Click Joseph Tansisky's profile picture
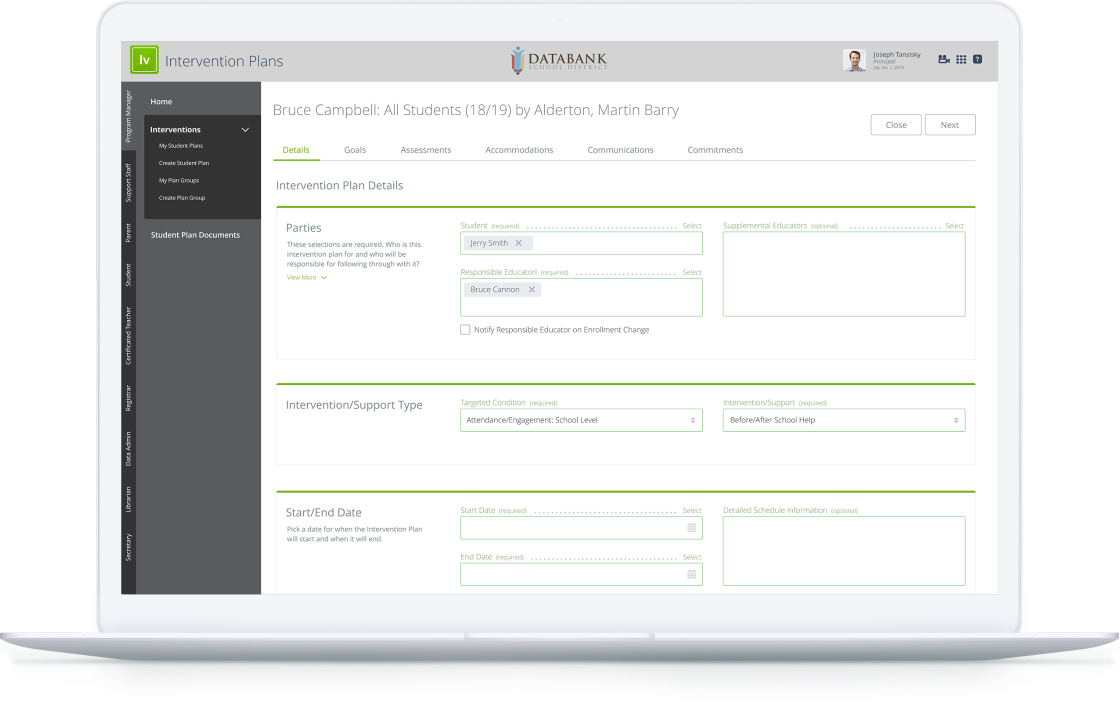The width and height of the screenshot is (1120, 706). coord(855,59)
